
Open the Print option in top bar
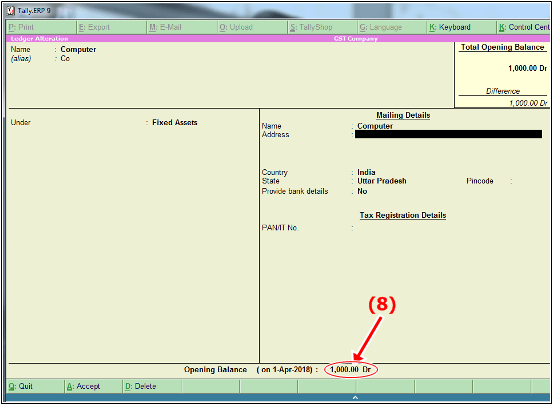pyautogui.click(x=41, y=27)
